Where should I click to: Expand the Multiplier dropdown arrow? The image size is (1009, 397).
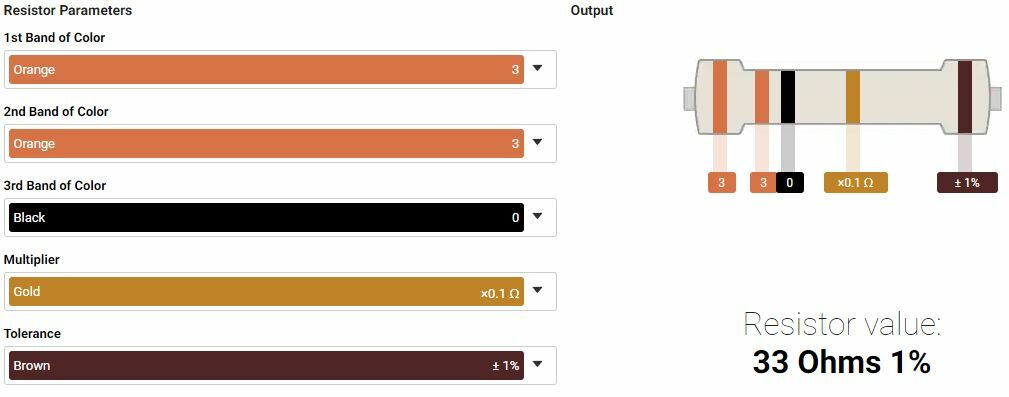click(x=538, y=291)
